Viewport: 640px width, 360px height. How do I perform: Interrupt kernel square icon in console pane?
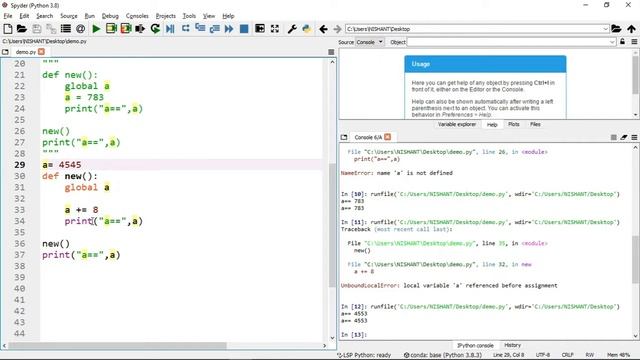pyautogui.click(x=613, y=138)
